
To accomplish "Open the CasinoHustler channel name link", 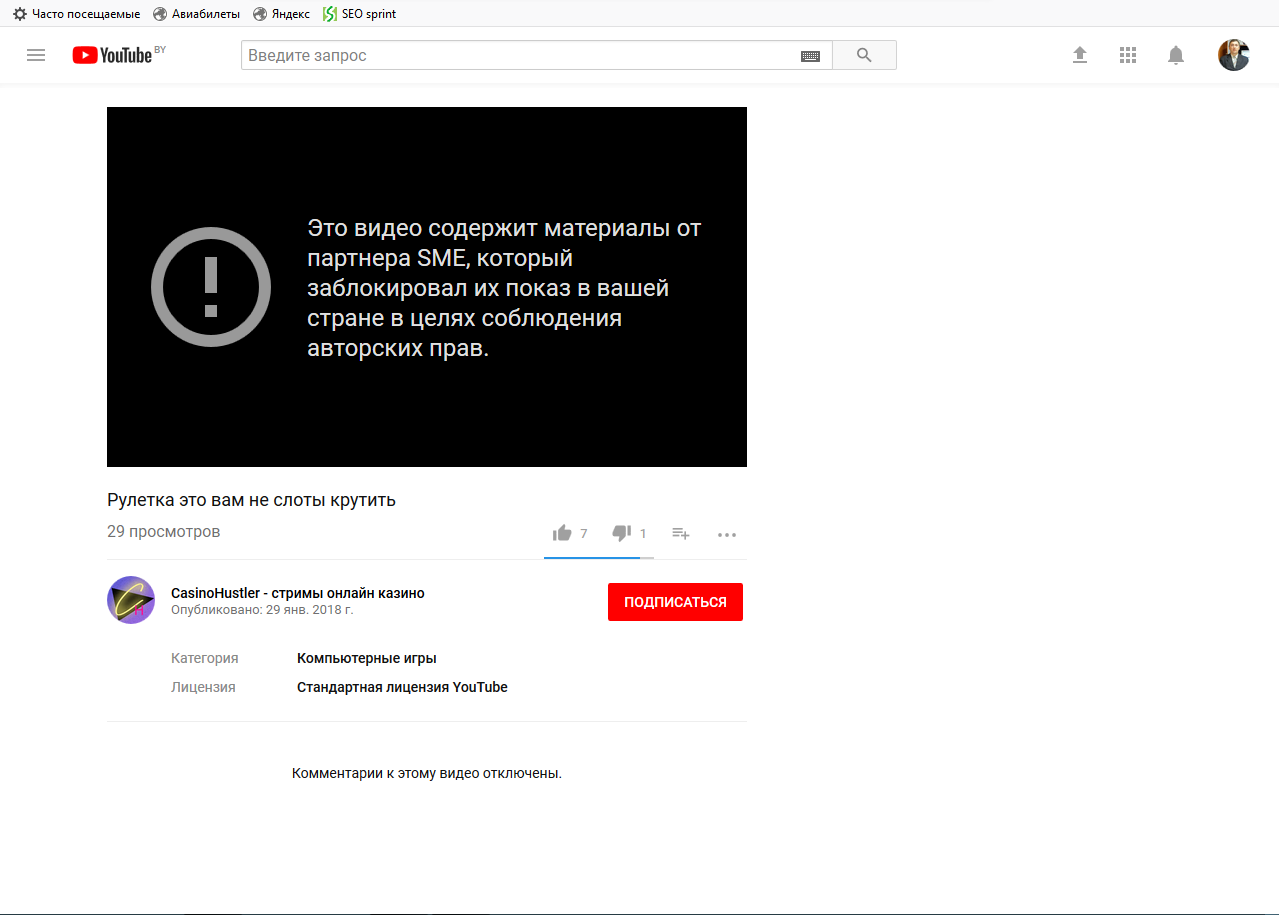I will click(297, 593).
